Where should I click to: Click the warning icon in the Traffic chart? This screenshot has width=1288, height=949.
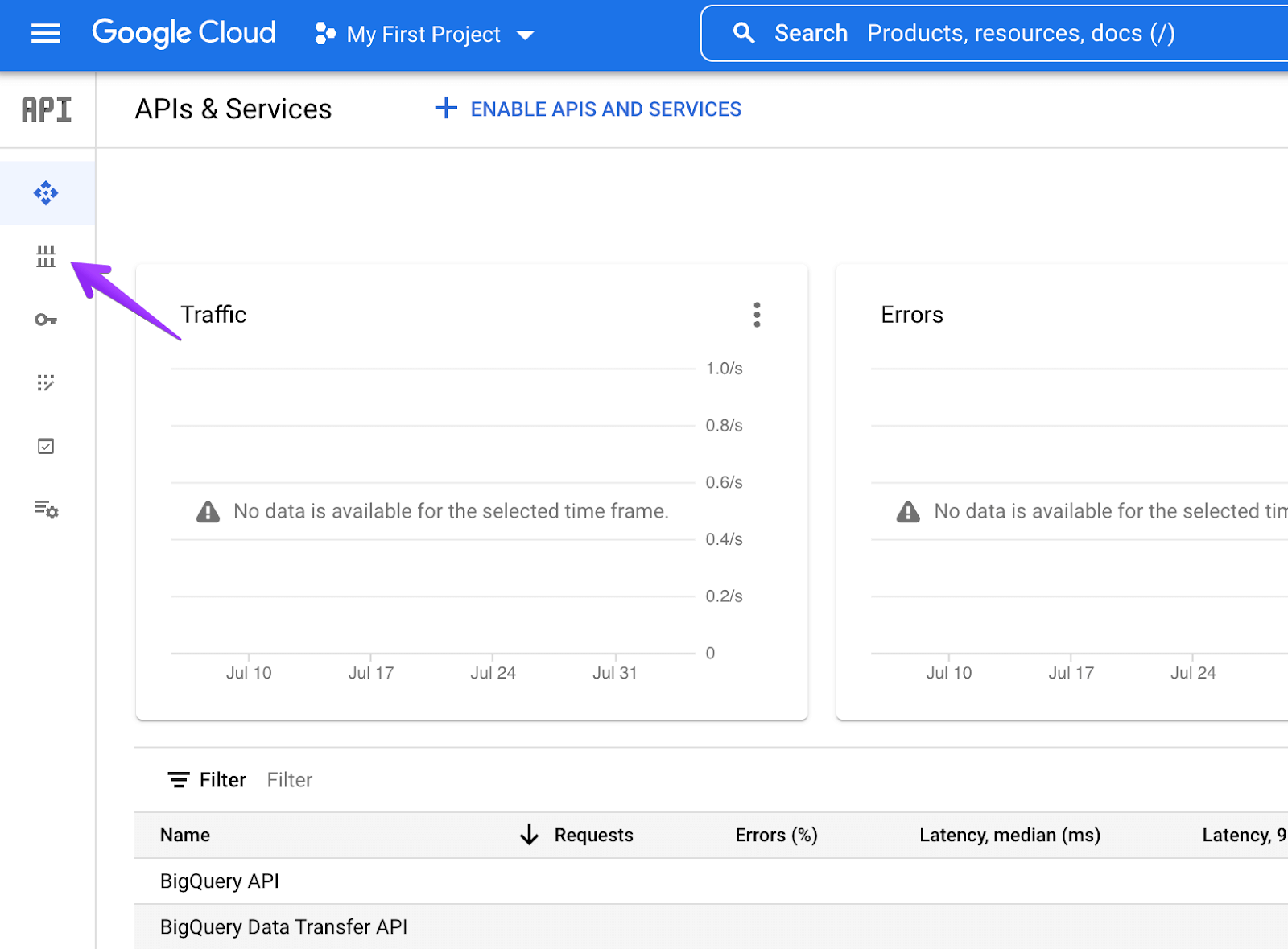[208, 511]
